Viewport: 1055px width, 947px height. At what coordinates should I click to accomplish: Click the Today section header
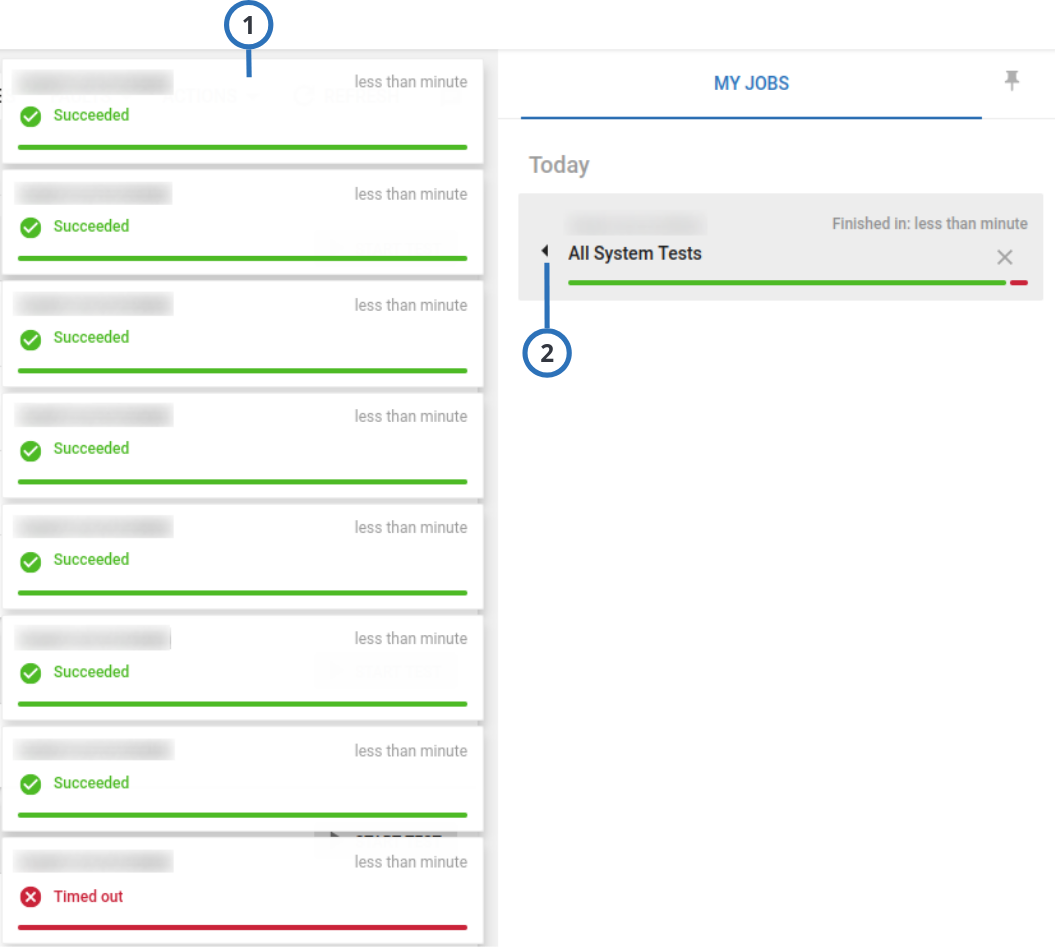point(559,165)
